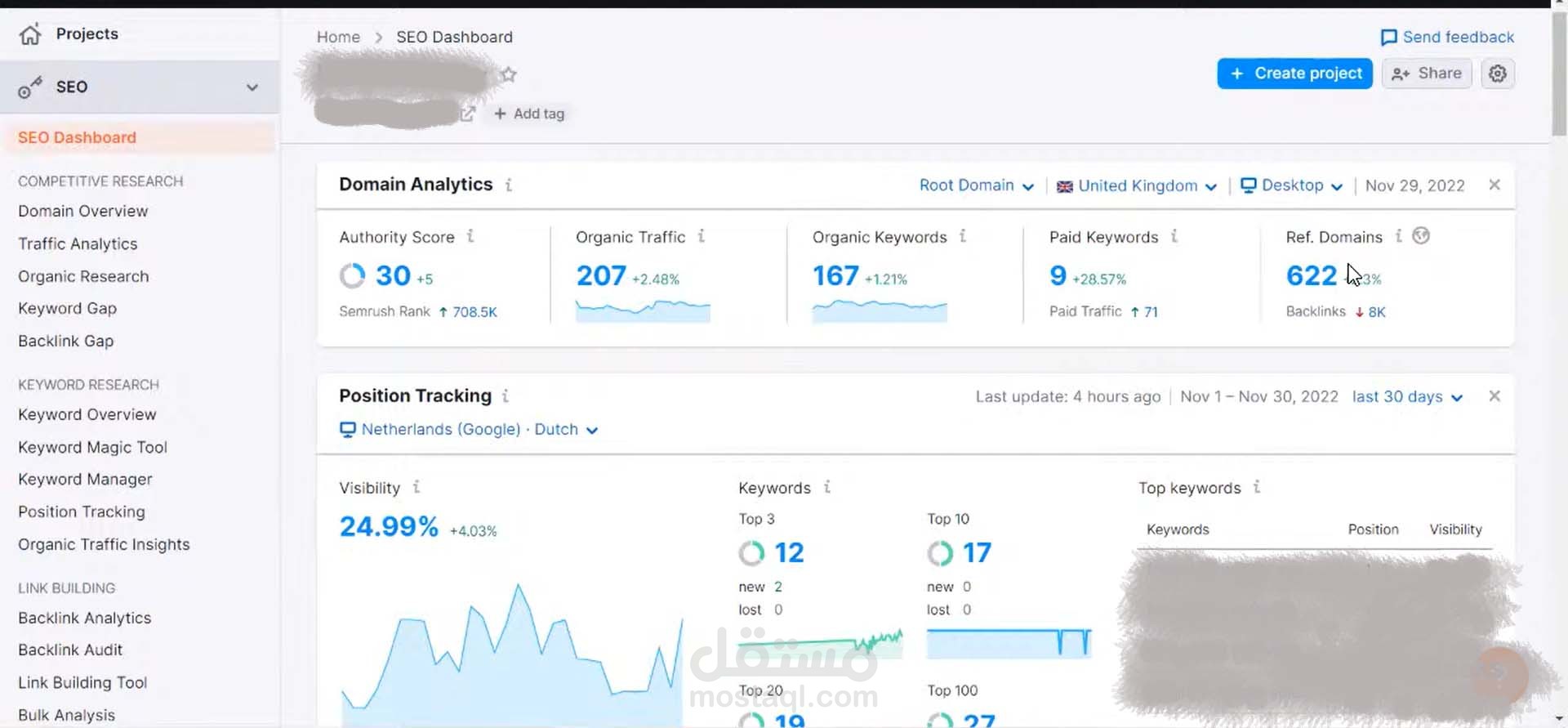Screen dimensions: 1568x728
Task: Click Backlinks value 8K
Action: [1377, 312]
